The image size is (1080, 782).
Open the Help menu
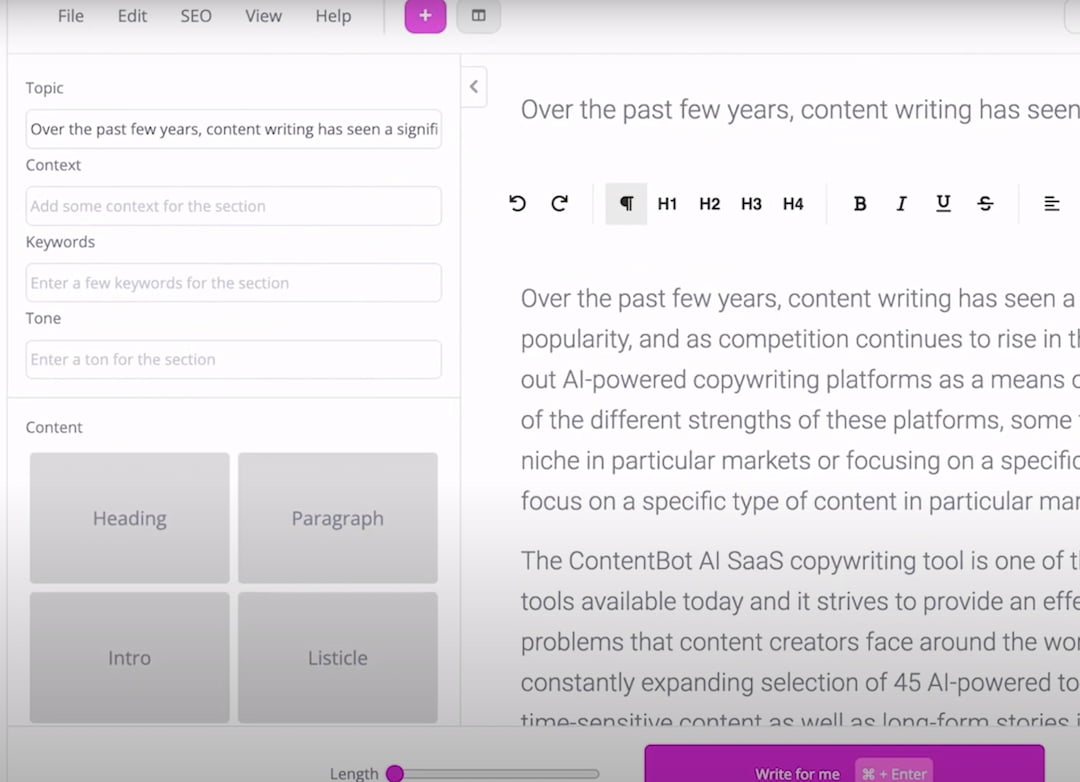pyautogui.click(x=333, y=16)
